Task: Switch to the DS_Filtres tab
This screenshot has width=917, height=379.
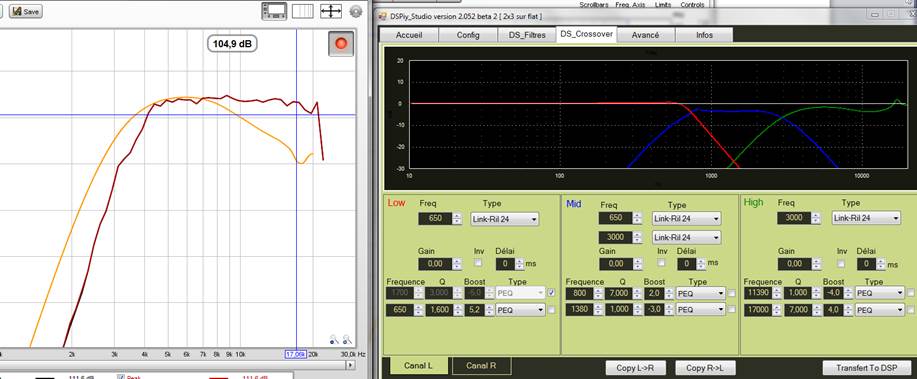Action: 527,35
